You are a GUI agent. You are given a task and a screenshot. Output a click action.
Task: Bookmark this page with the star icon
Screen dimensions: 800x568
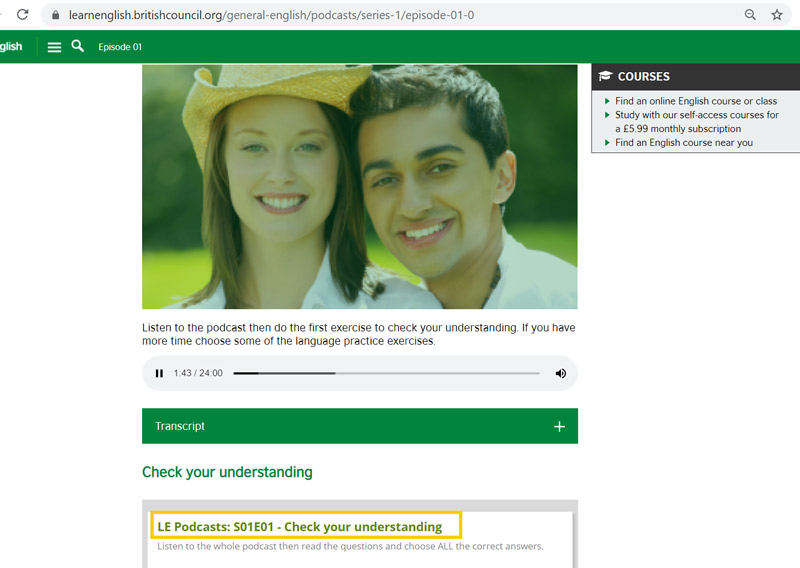[777, 15]
